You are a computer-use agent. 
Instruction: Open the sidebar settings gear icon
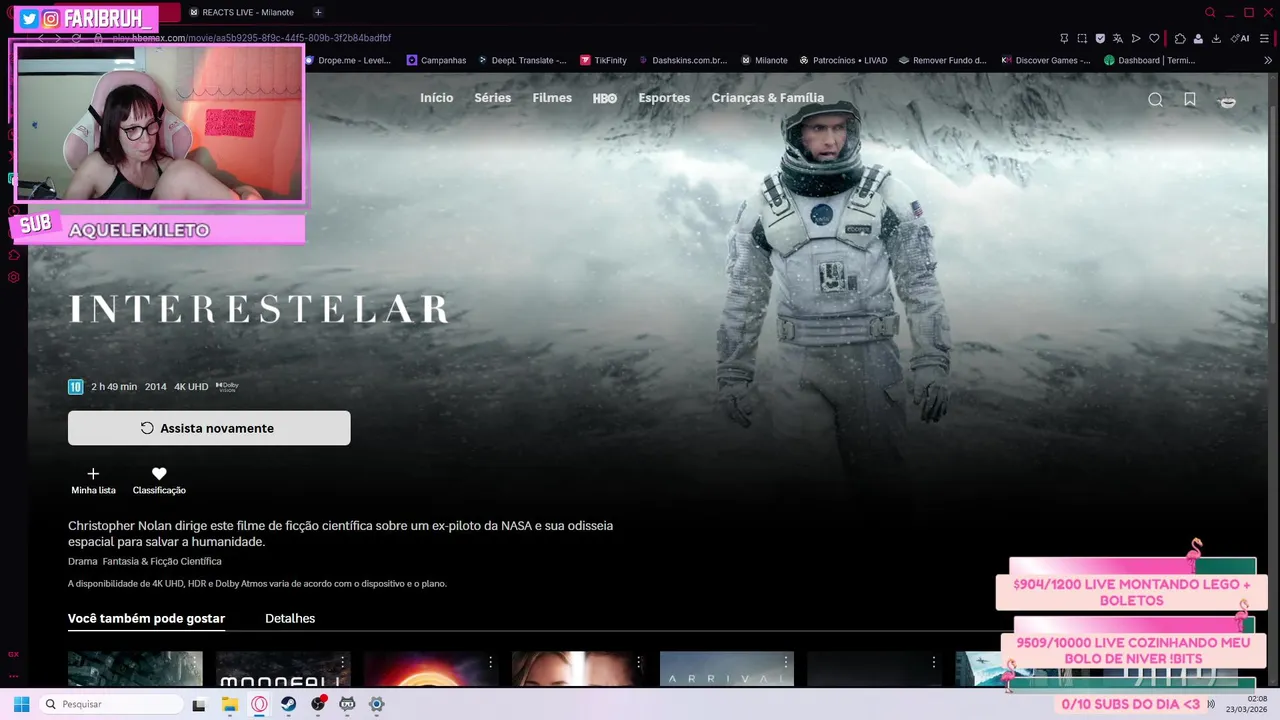click(14, 277)
